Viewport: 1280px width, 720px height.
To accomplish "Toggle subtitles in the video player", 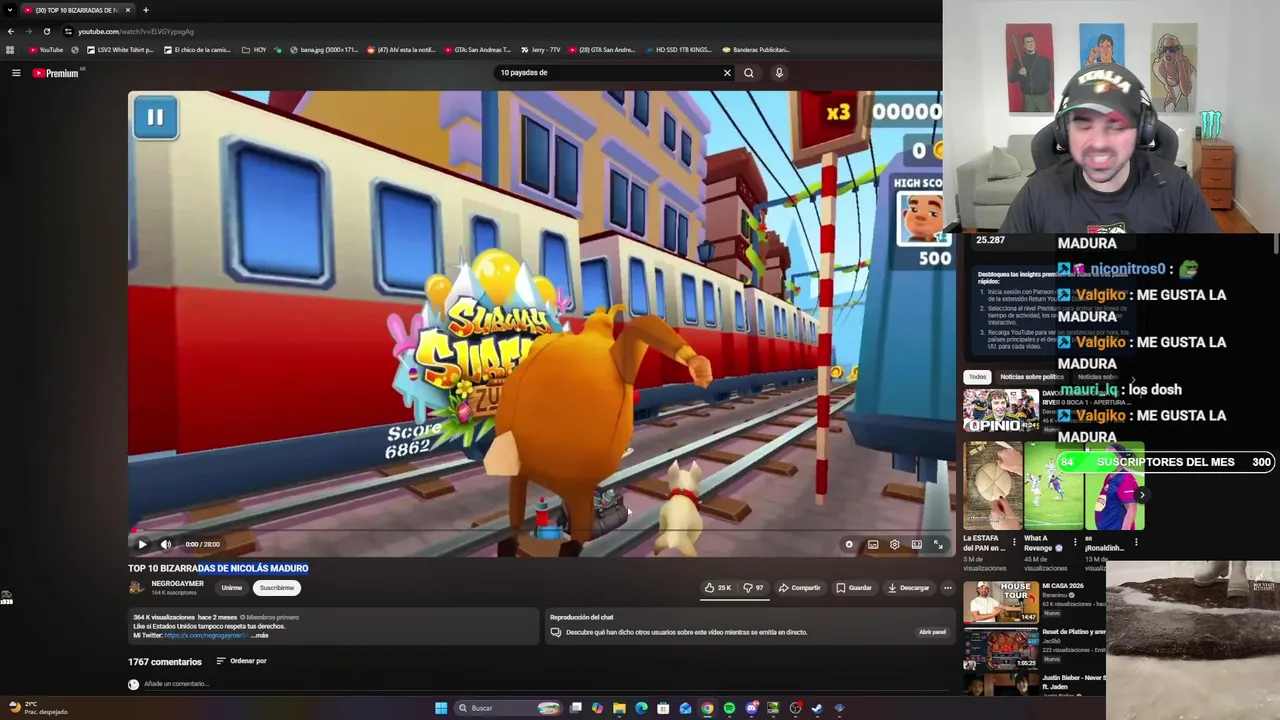I will click(x=873, y=544).
